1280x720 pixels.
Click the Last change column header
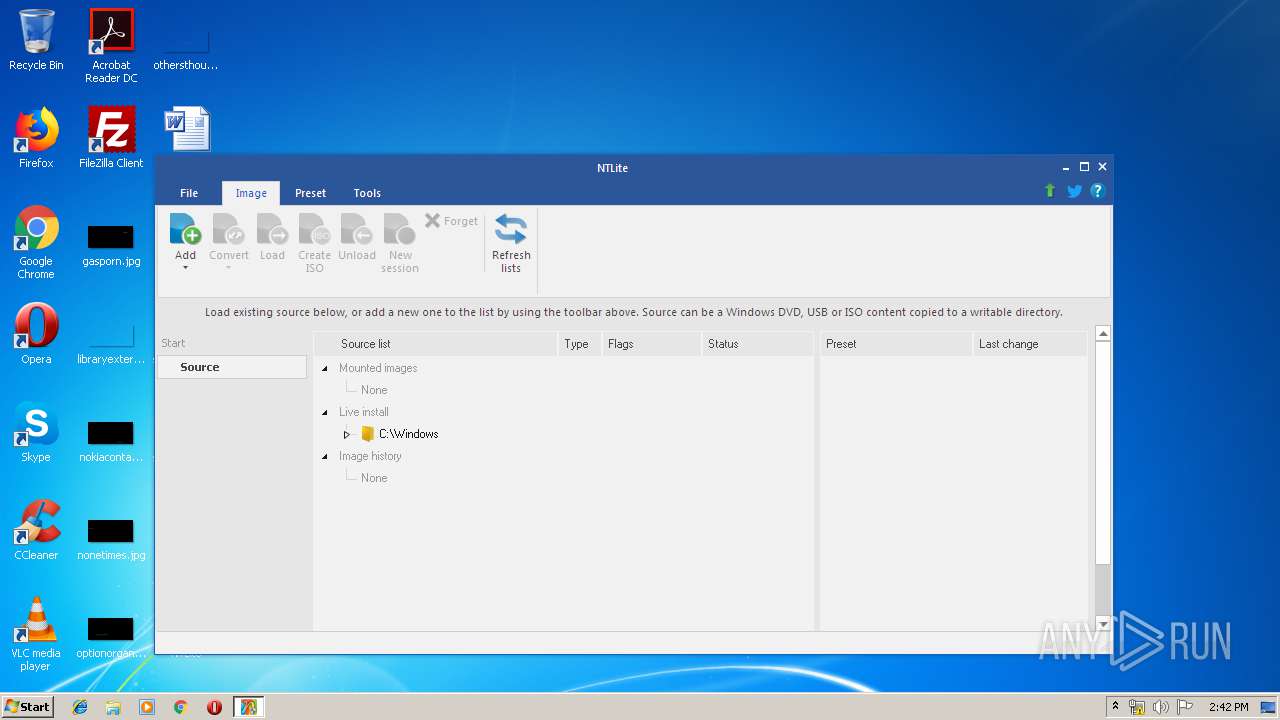(x=1030, y=344)
